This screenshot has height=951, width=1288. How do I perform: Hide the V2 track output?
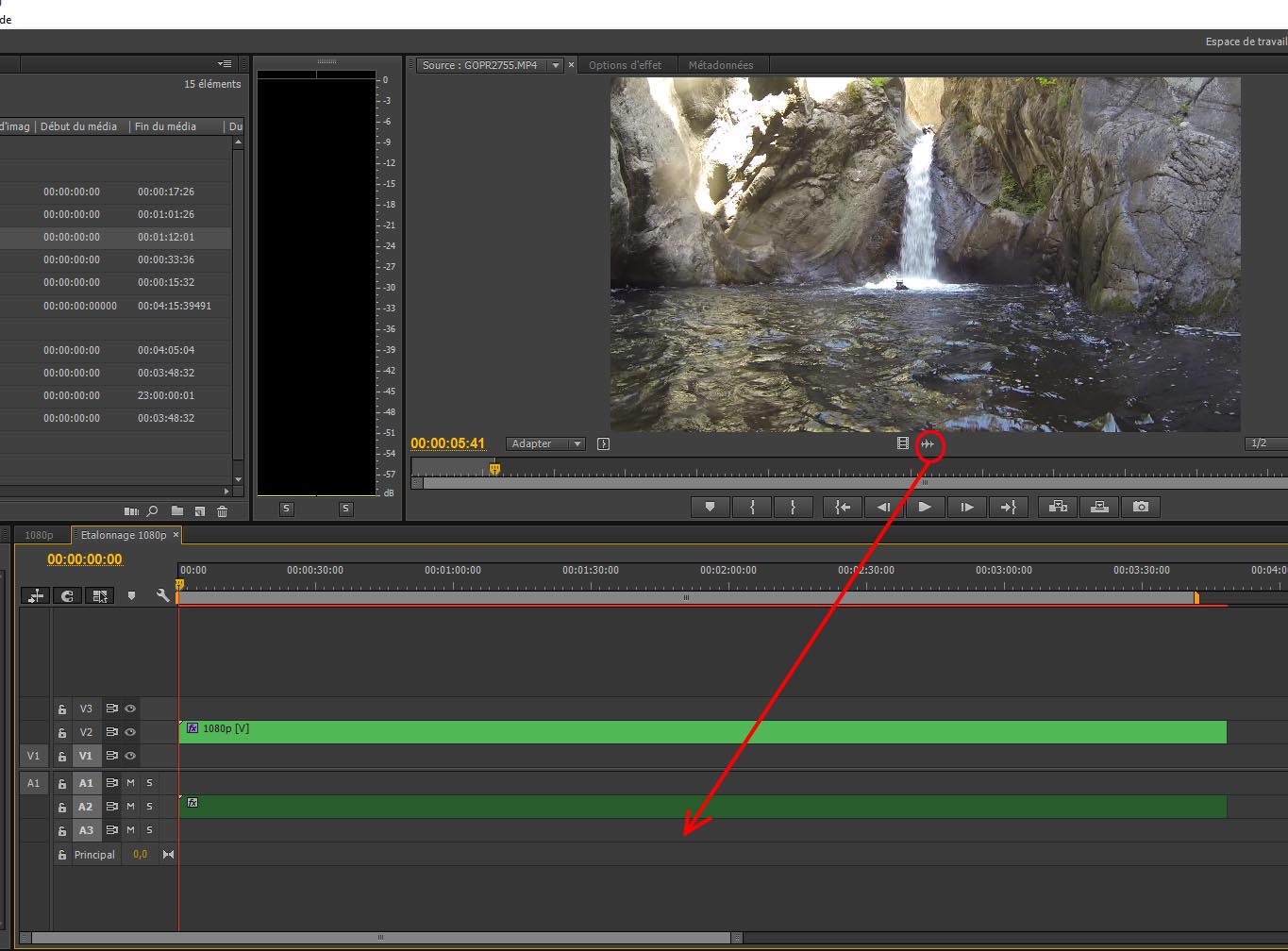click(x=130, y=732)
